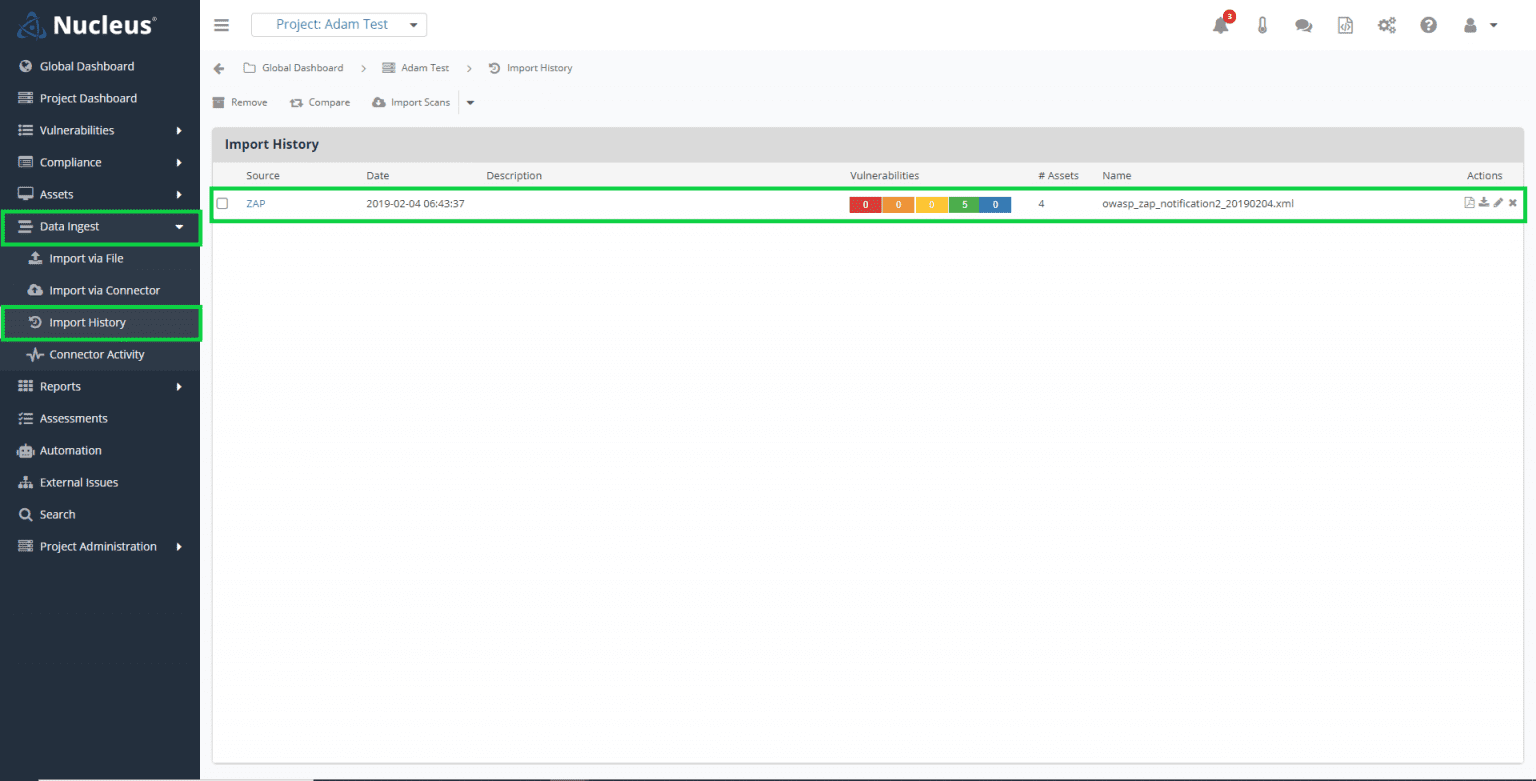Open the notifications bell with 3 alerts
Viewport: 1536px width, 781px height.
pyautogui.click(x=1220, y=25)
